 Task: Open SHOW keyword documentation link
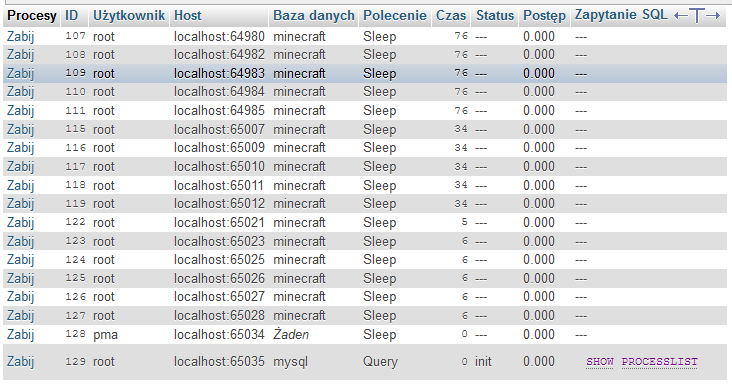tap(600, 362)
